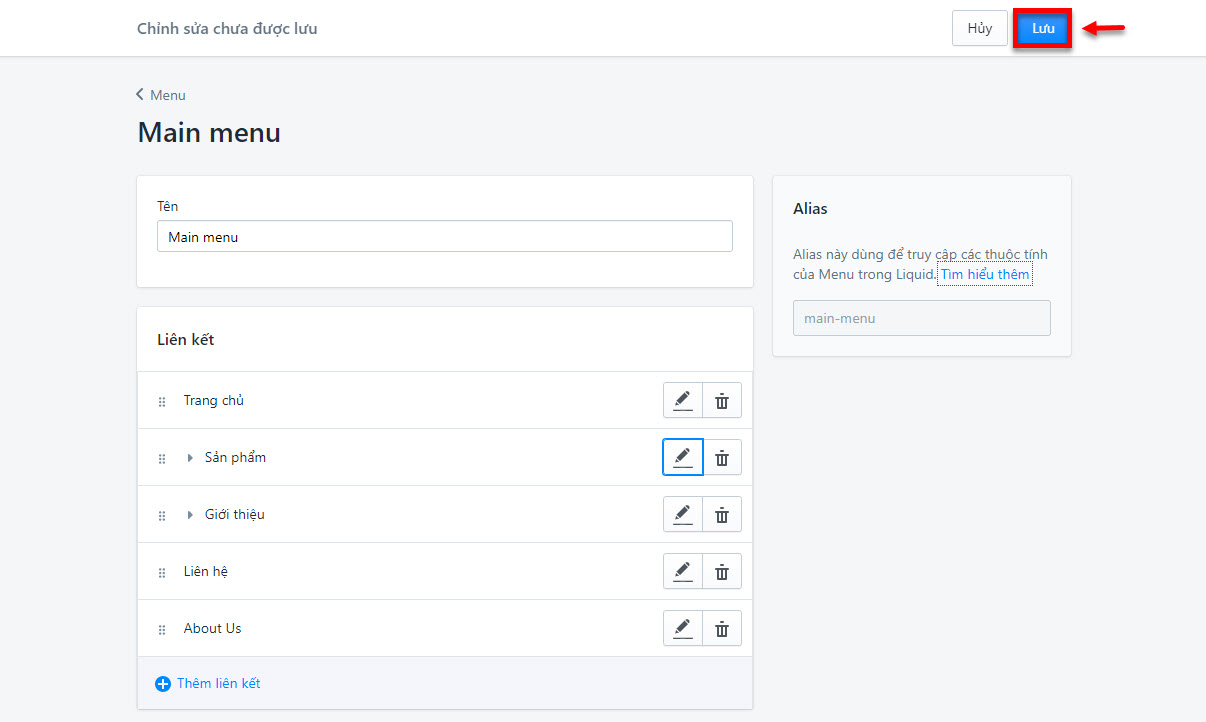Go back to Menu list
The image size is (1206, 722).
[162, 95]
